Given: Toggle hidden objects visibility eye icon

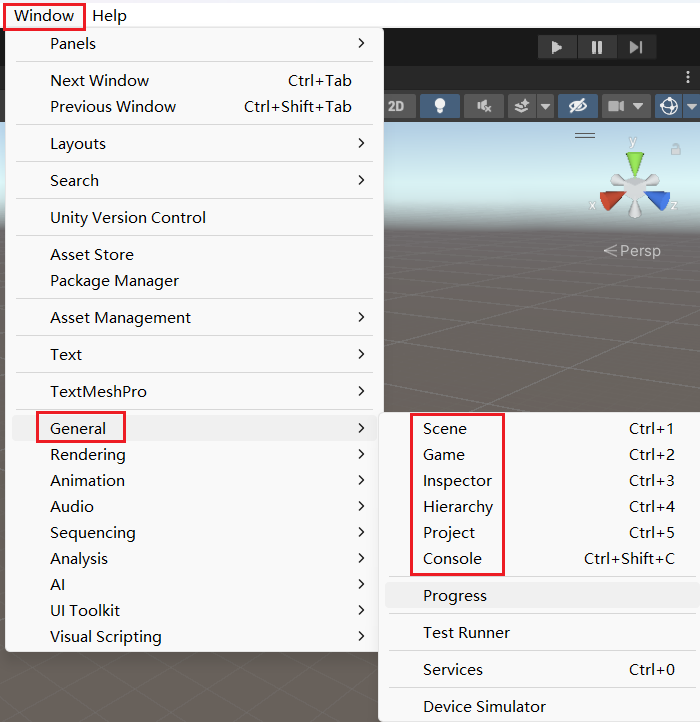Looking at the screenshot, I should tap(578, 106).
